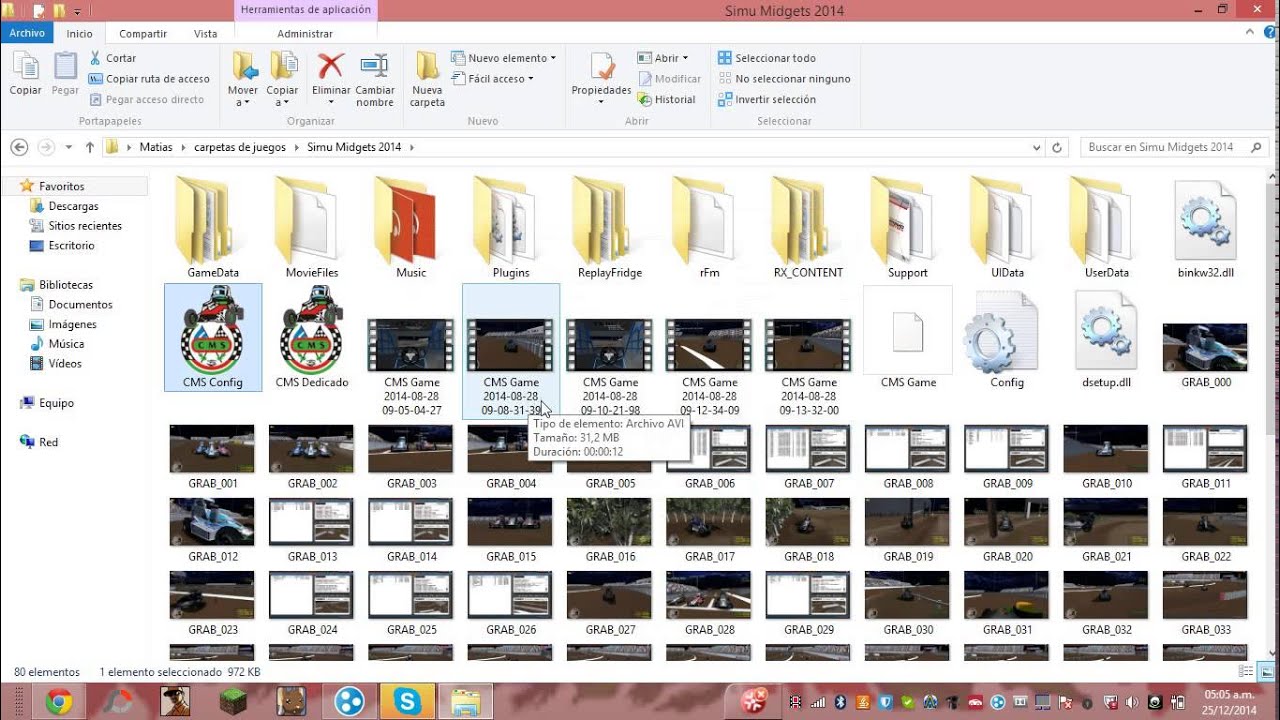The height and width of the screenshot is (720, 1280).
Task: Select Escritorio in sidebar
Action: tap(71, 245)
